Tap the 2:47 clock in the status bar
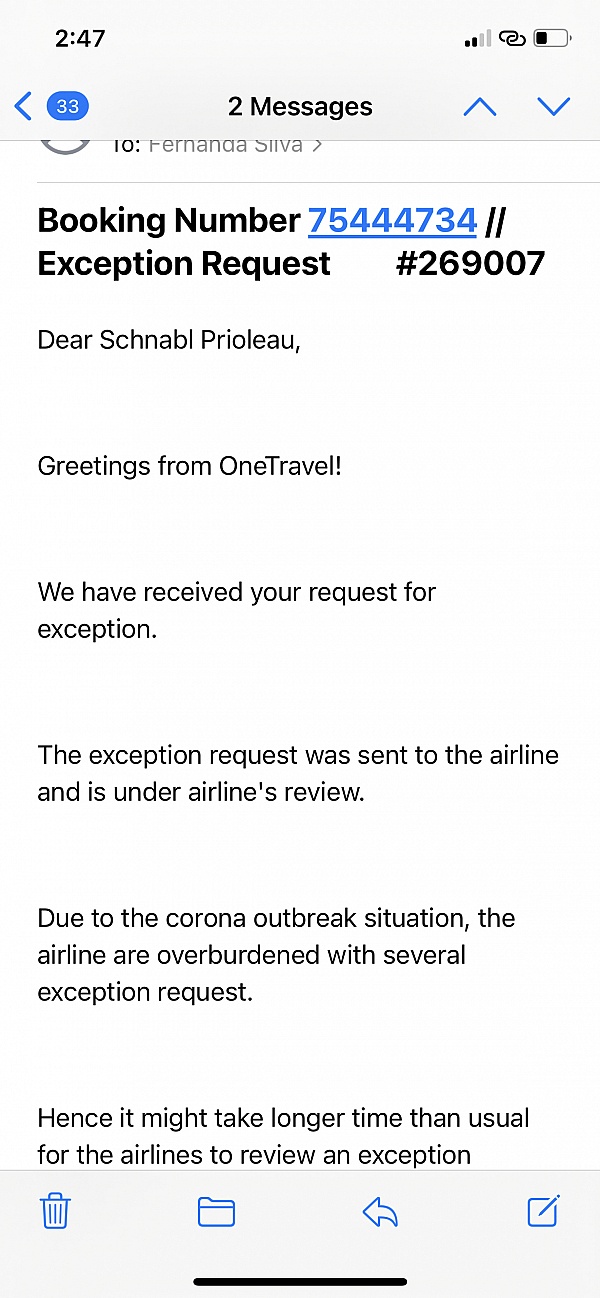The image size is (600, 1298). coord(80,39)
